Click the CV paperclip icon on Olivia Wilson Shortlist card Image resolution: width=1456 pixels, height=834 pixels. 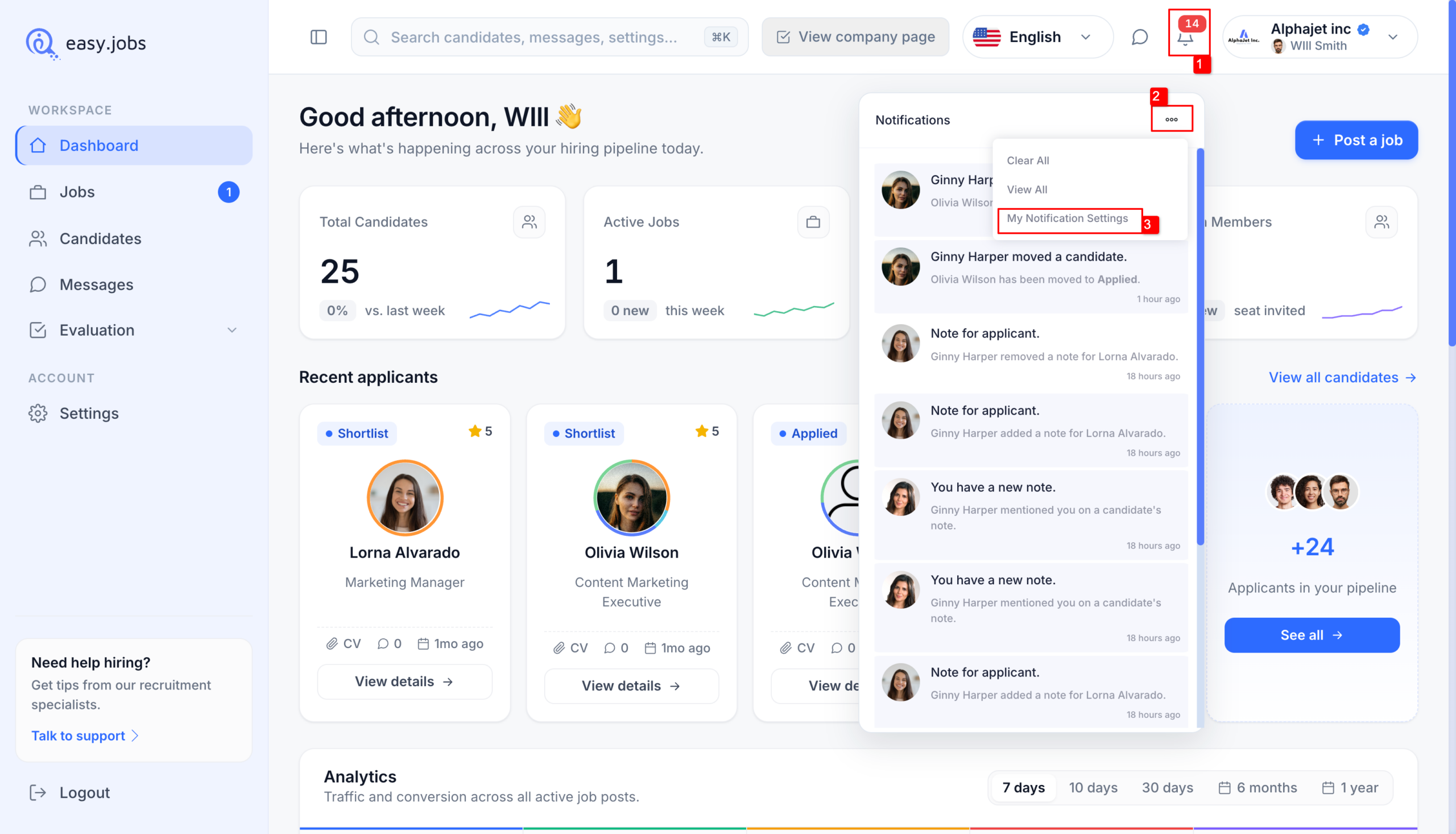tap(559, 648)
